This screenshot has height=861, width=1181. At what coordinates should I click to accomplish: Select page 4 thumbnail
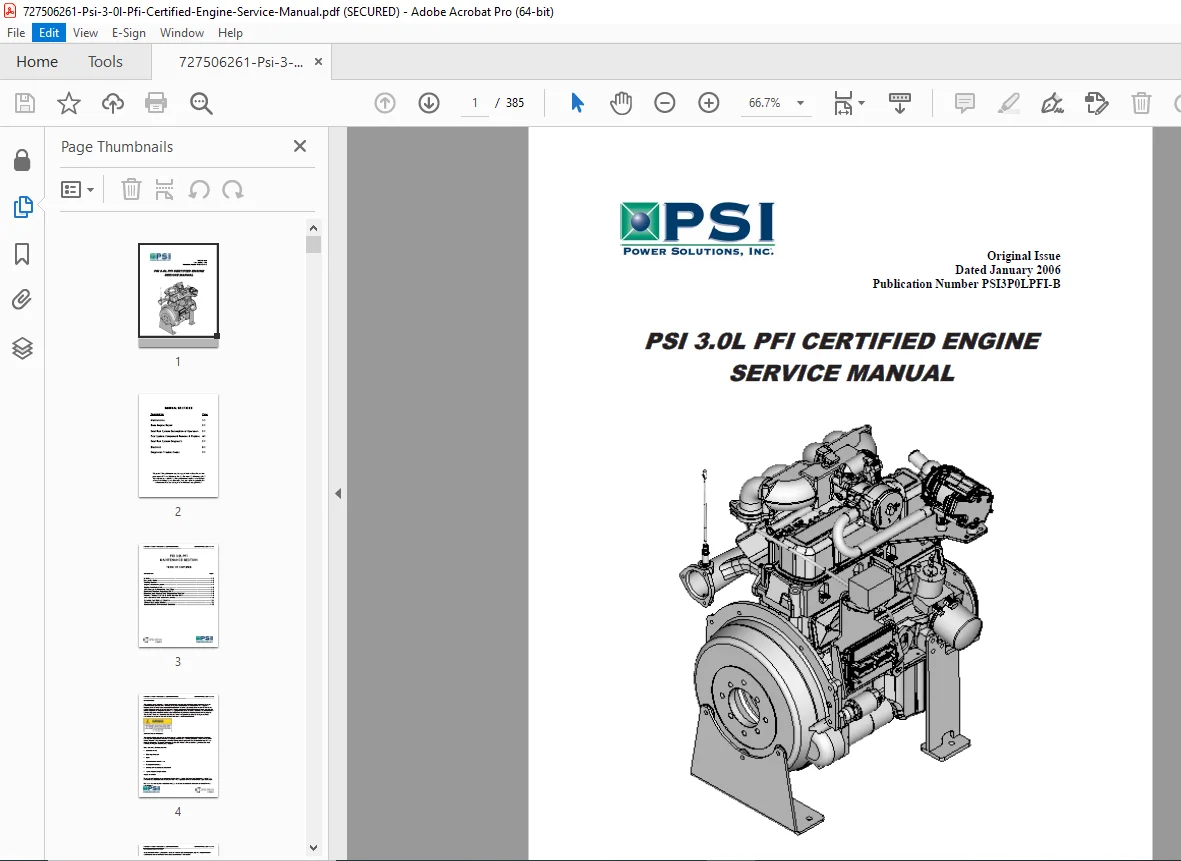coord(179,745)
